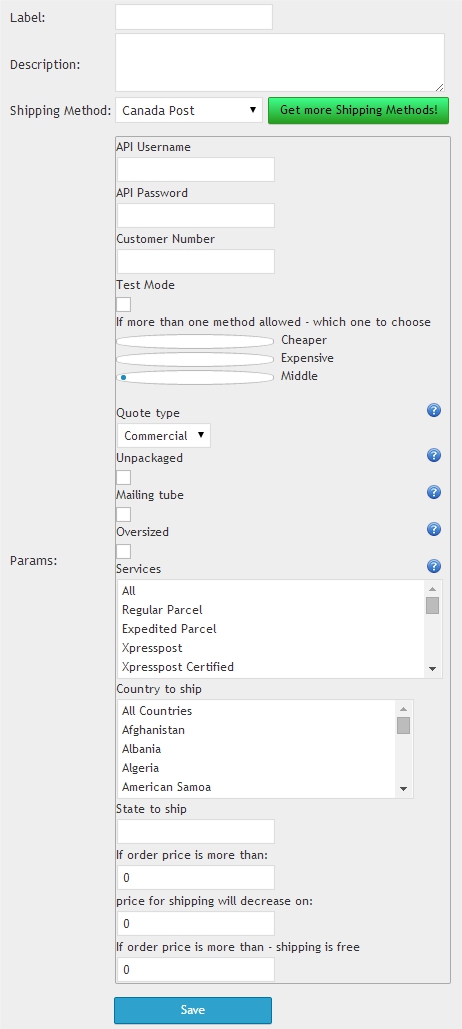462x1029 pixels.
Task: Click the Get more Shipping Methods button
Action: 358,110
